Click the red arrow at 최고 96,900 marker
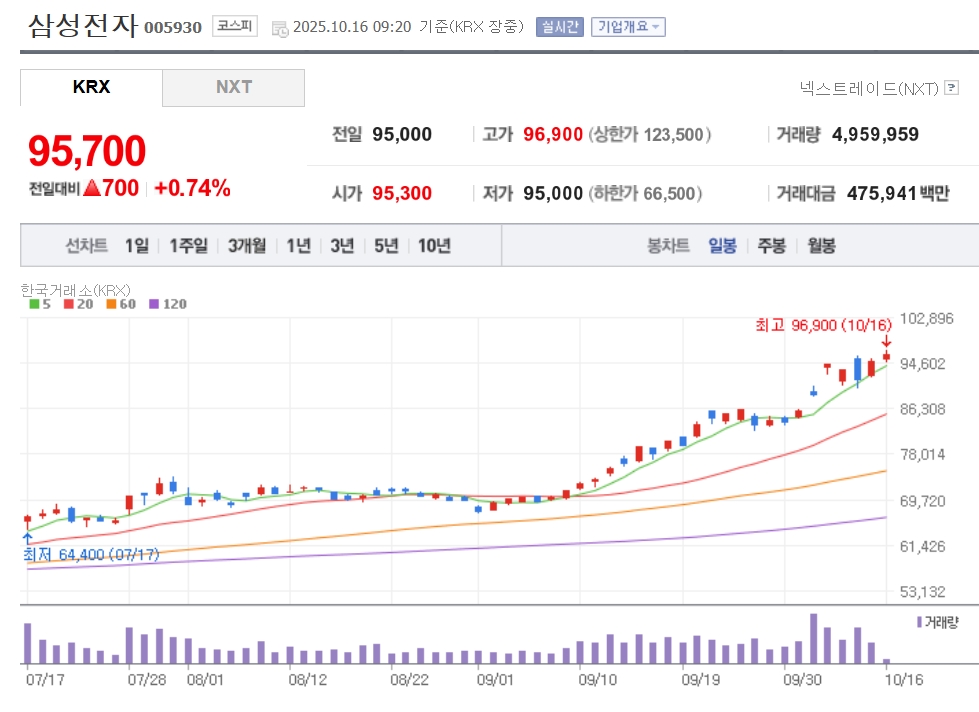 click(886, 342)
